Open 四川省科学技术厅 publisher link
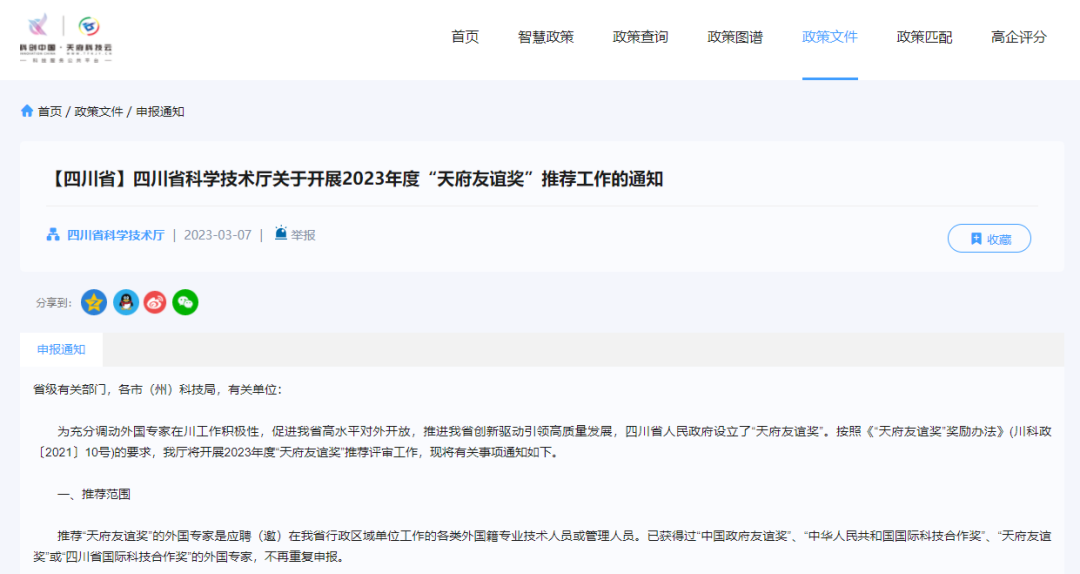 click(116, 235)
